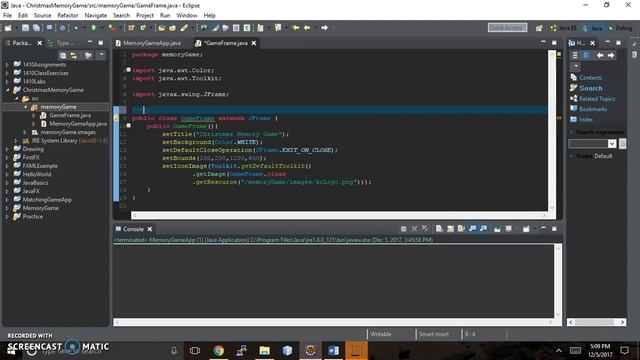The width and height of the screenshot is (640, 360).
Task: Open Word from the Windows taskbar
Action: click(333, 350)
